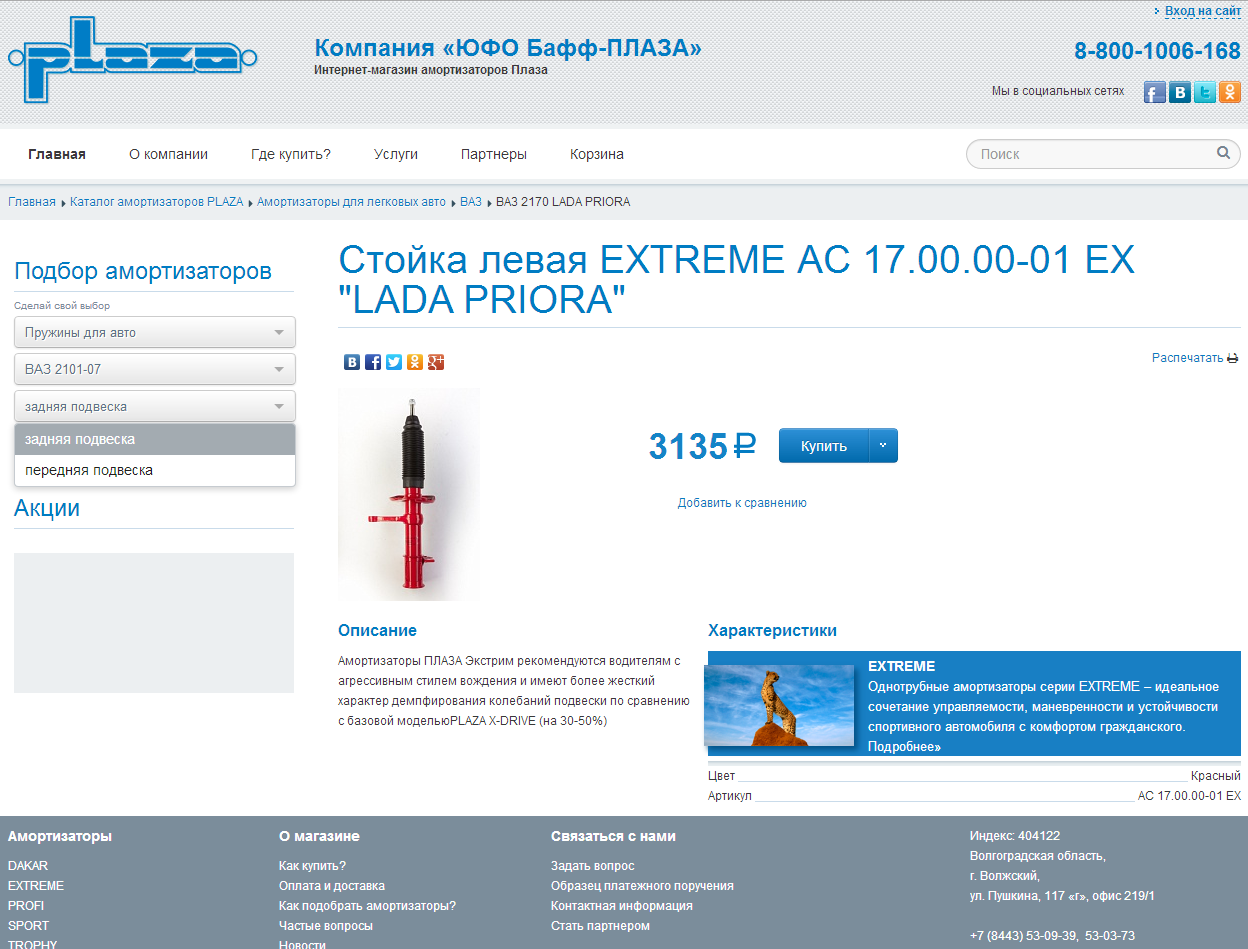
Task: Click the printer icon next to Распечатать
Action: [1233, 358]
